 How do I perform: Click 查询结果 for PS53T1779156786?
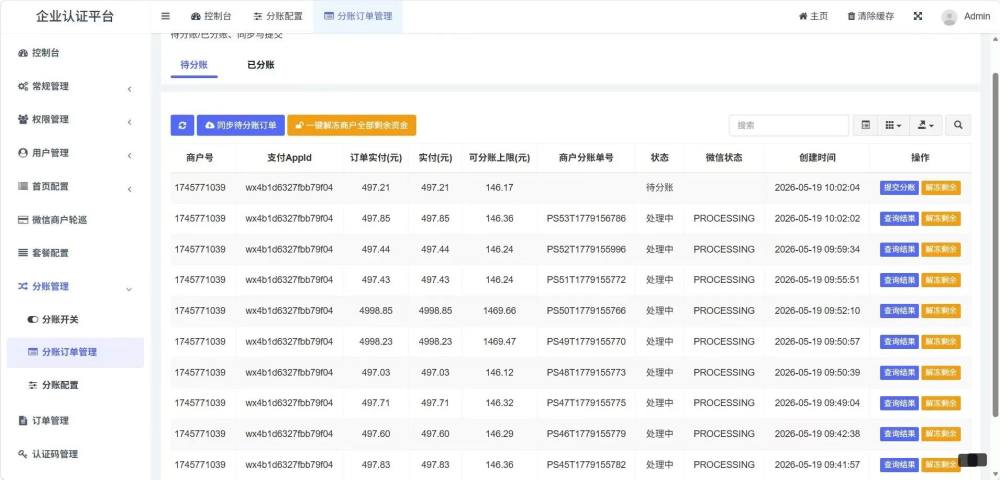pos(899,219)
